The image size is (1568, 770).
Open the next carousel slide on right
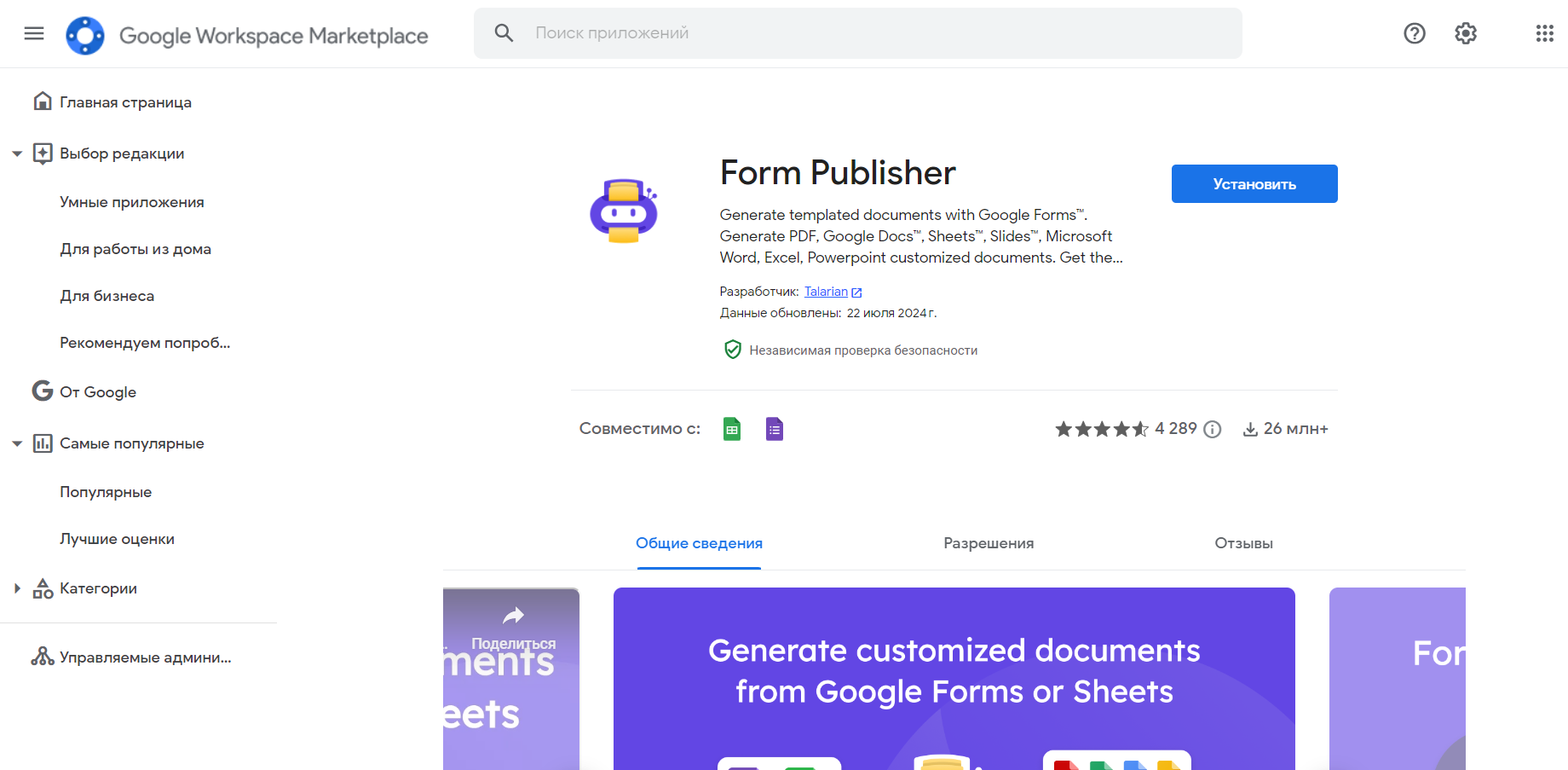point(1398,679)
